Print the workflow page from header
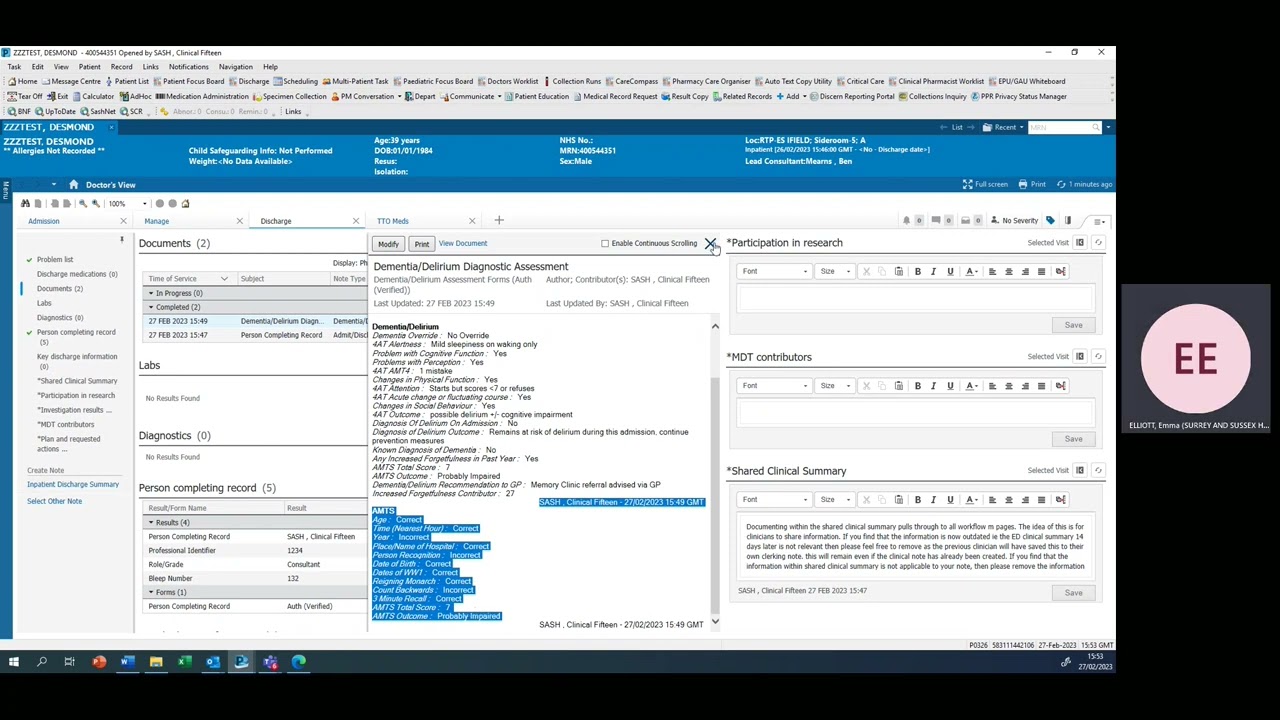1280x720 pixels. [1031, 184]
